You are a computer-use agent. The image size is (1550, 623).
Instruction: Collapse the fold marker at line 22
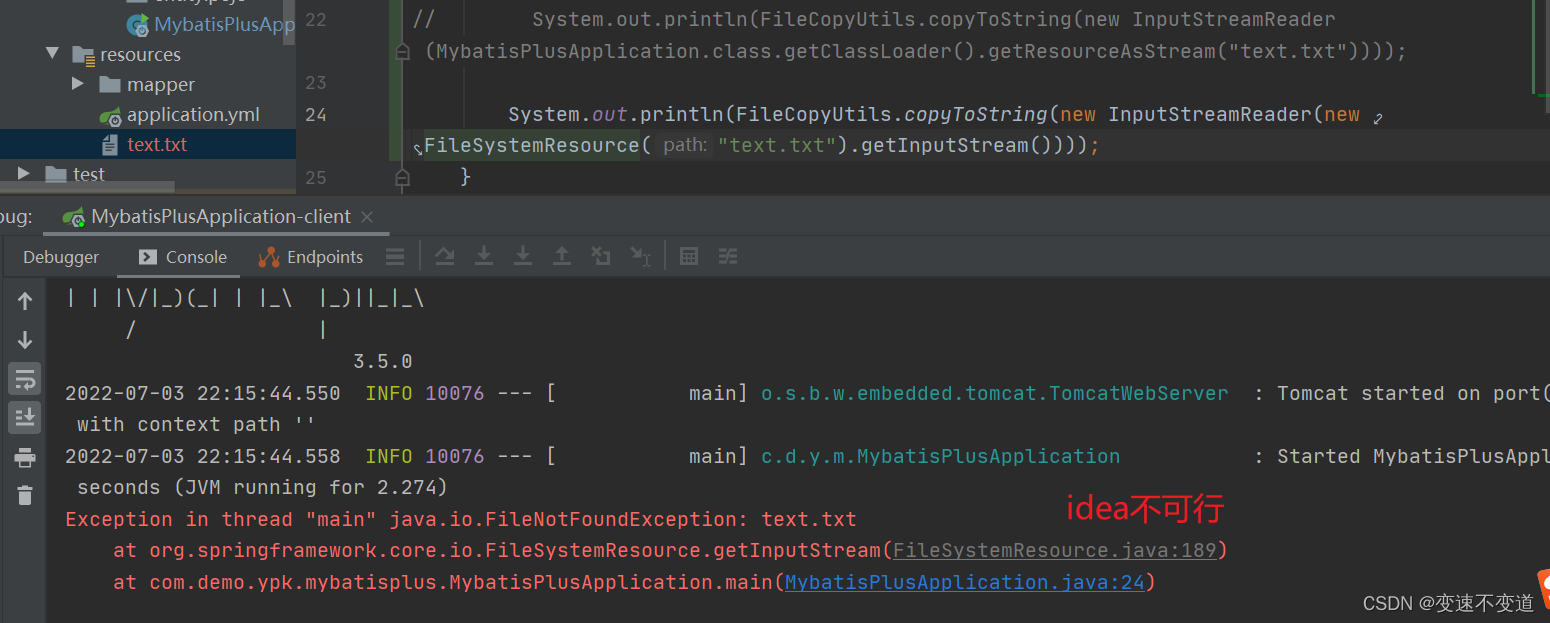[403, 52]
